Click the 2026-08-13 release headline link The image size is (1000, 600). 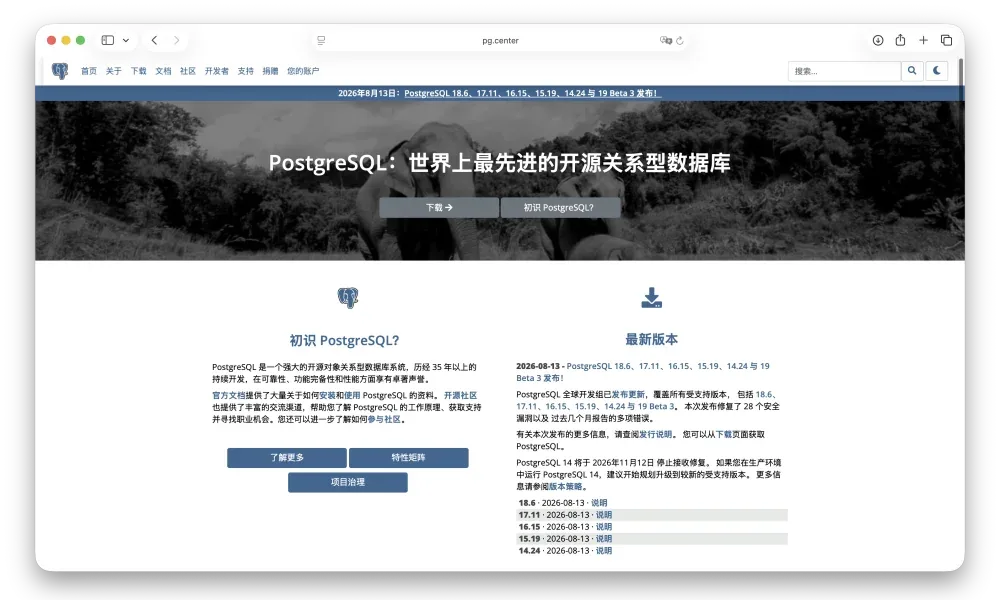click(x=643, y=372)
